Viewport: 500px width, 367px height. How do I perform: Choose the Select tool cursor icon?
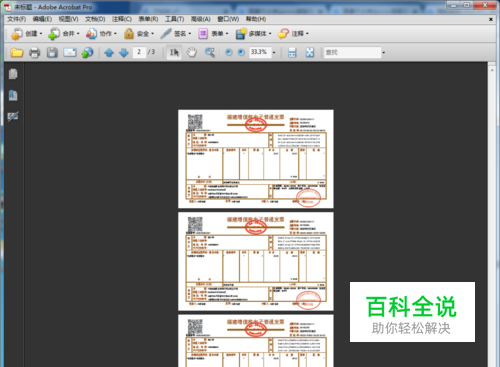[174, 52]
